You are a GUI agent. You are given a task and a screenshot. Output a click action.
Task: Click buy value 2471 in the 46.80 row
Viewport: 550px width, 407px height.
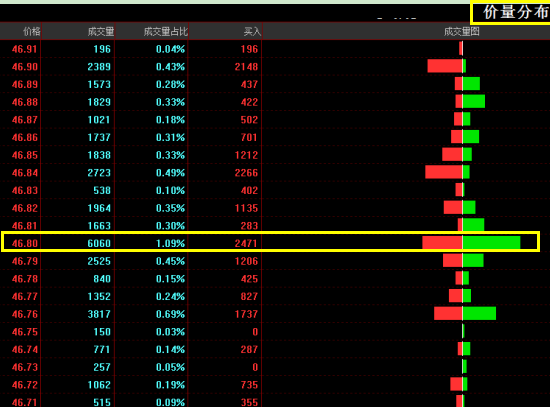pyautogui.click(x=246, y=243)
